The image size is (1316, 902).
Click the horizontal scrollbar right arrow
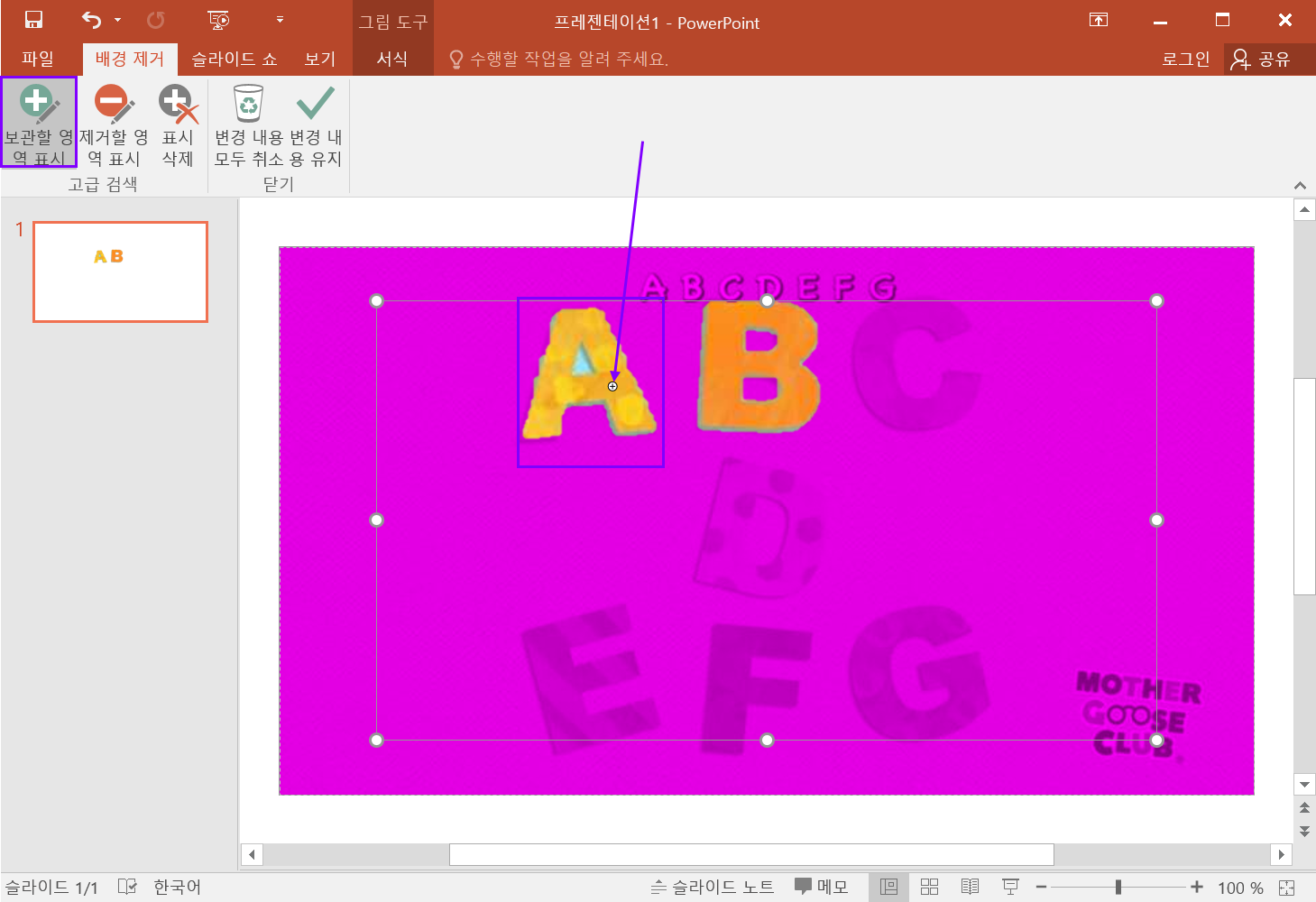[x=1281, y=854]
